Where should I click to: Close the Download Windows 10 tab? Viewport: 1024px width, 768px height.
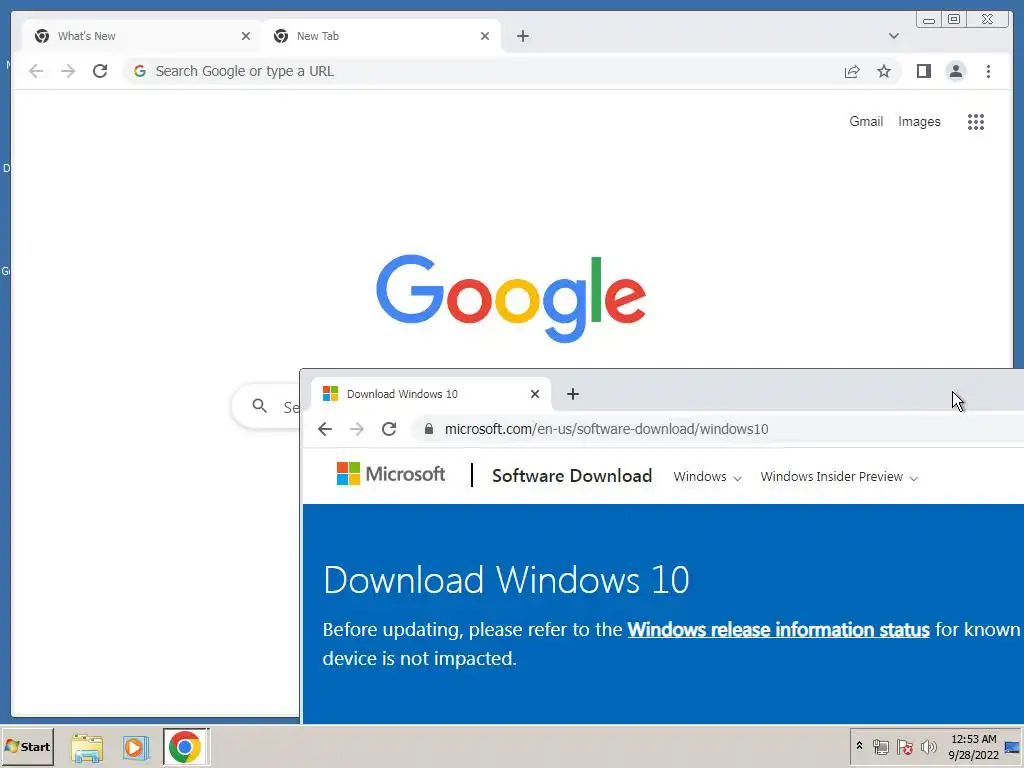[535, 394]
